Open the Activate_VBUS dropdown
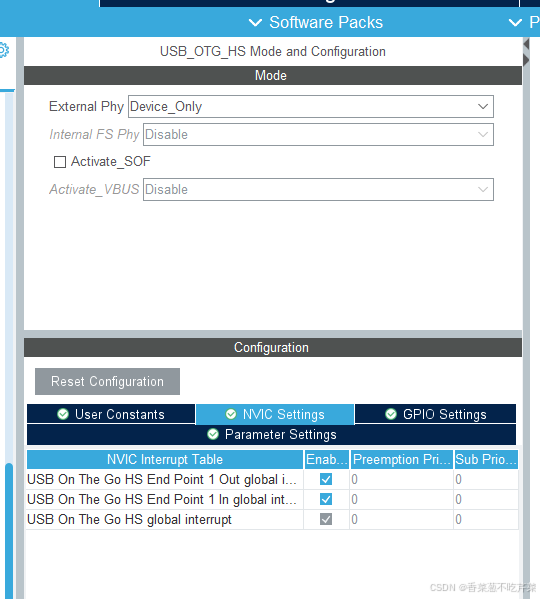Screen dimensions: 540x599 [319, 189]
